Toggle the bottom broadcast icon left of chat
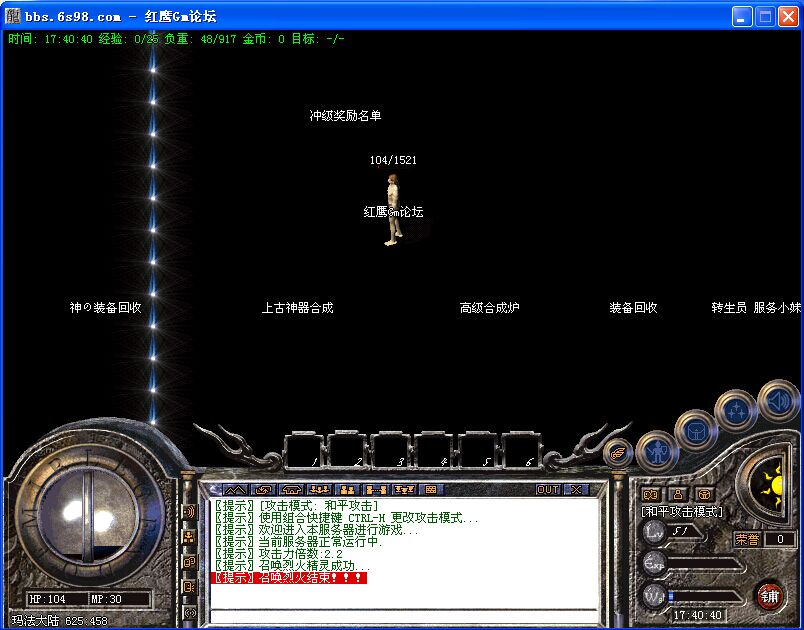The image size is (804, 630). tap(190, 612)
